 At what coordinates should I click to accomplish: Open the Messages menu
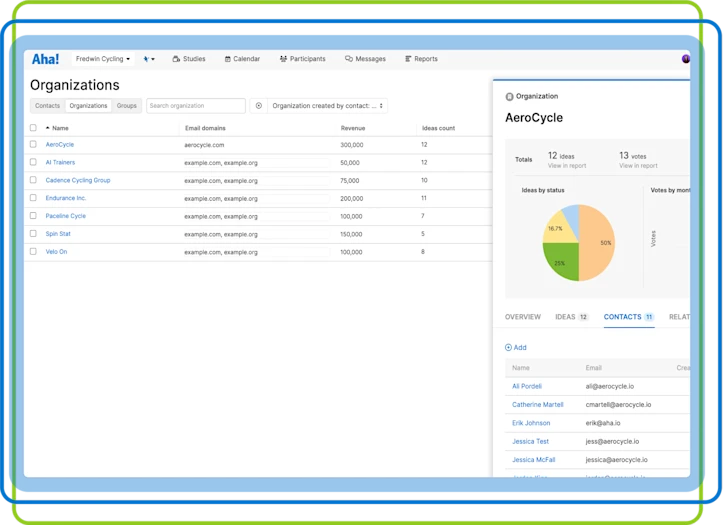tap(365, 59)
